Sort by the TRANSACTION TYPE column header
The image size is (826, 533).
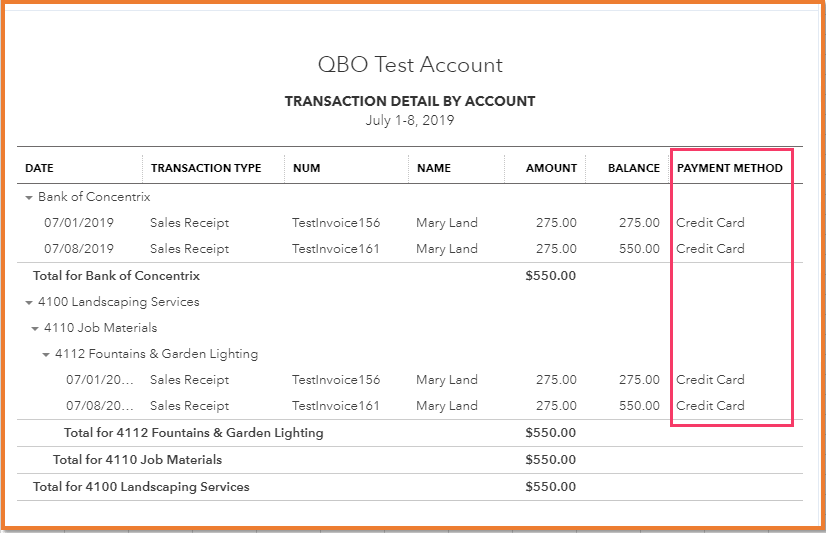[x=206, y=168]
